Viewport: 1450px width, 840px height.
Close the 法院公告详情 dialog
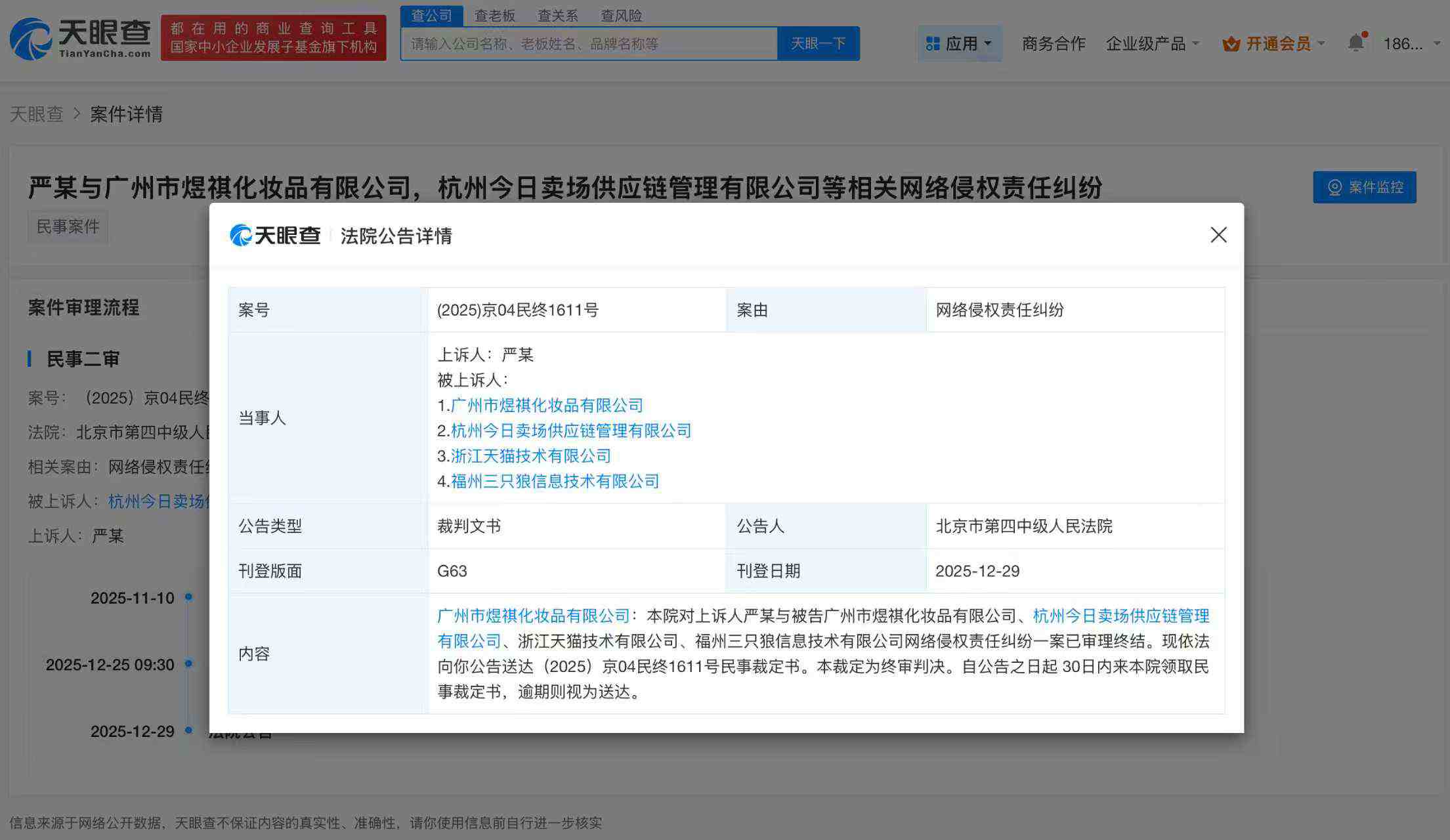click(x=1218, y=234)
